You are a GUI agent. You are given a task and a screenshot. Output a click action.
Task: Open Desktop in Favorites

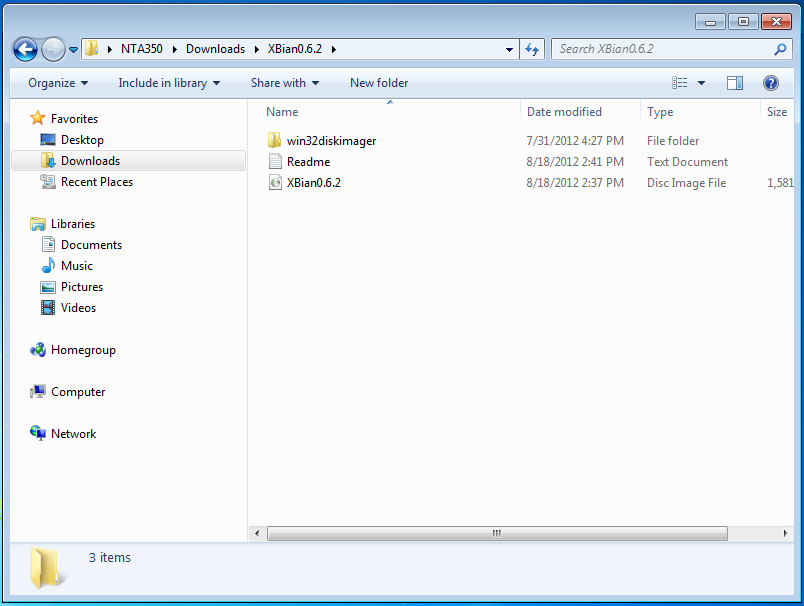click(x=82, y=140)
